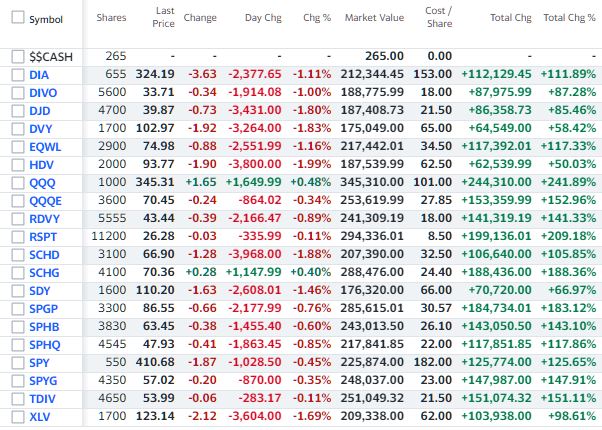Click the Cost / Share column header
Viewport: 602px width, 430px height.
[x=437, y=19]
